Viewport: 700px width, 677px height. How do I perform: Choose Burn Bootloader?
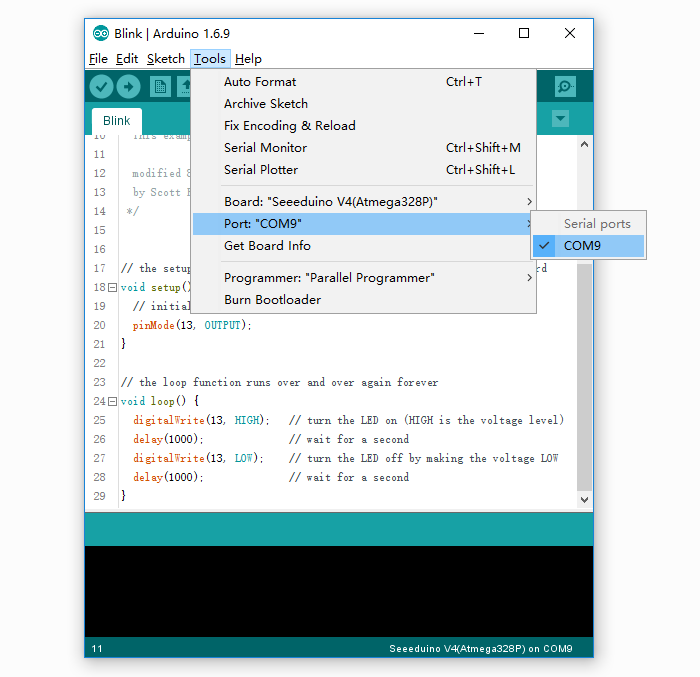(363, 300)
